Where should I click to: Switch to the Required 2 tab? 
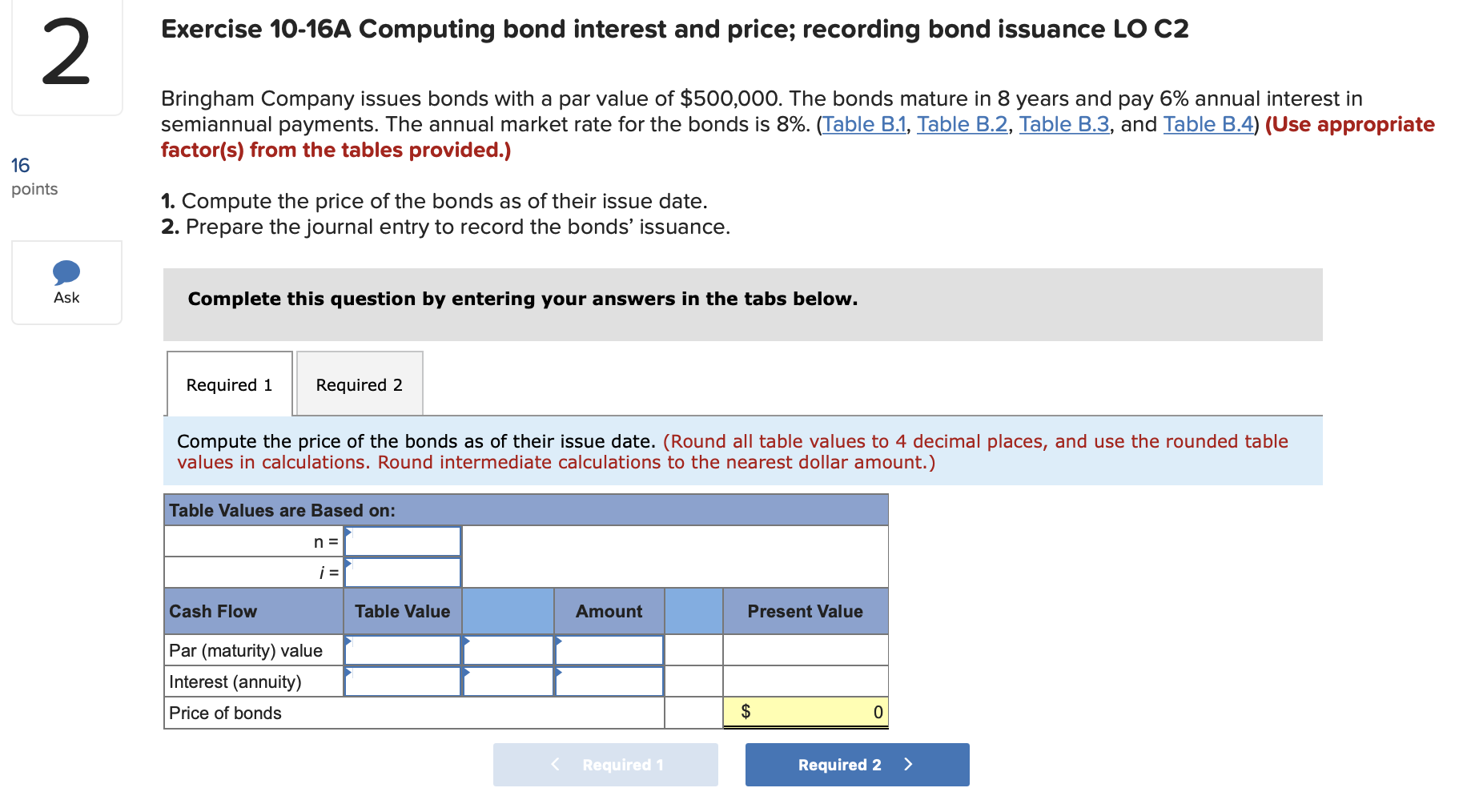click(358, 384)
